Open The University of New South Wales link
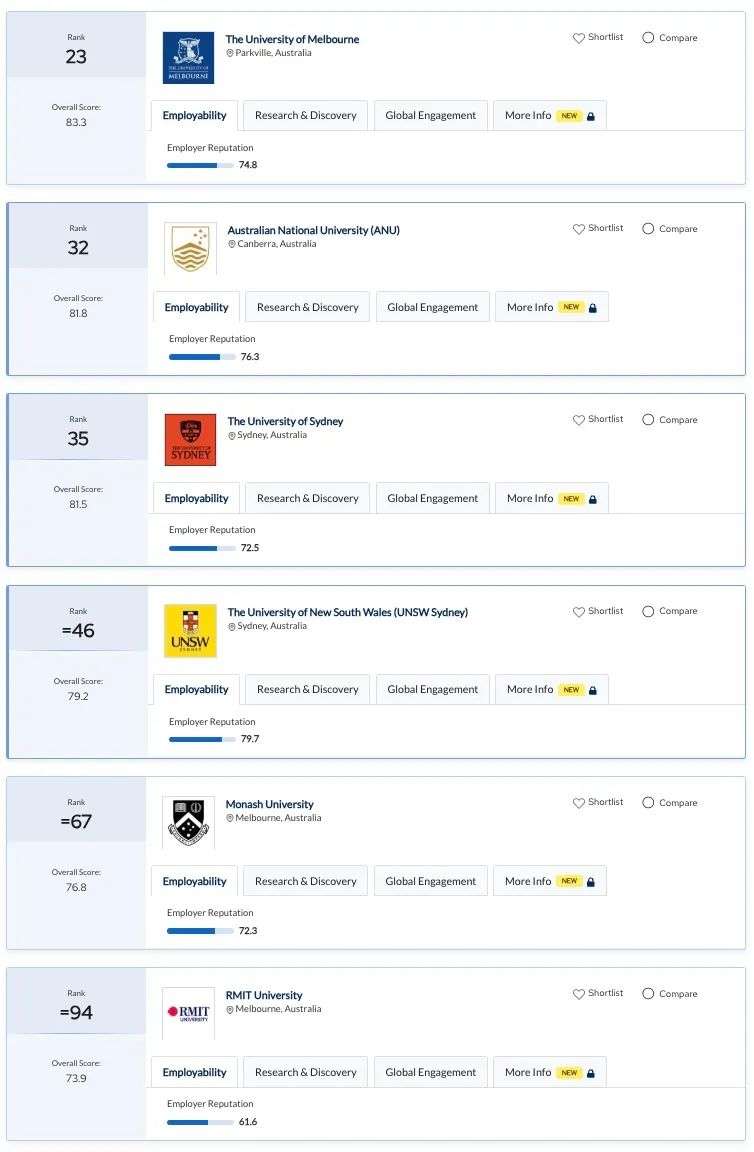This screenshot has width=754, height=1152. (x=348, y=612)
